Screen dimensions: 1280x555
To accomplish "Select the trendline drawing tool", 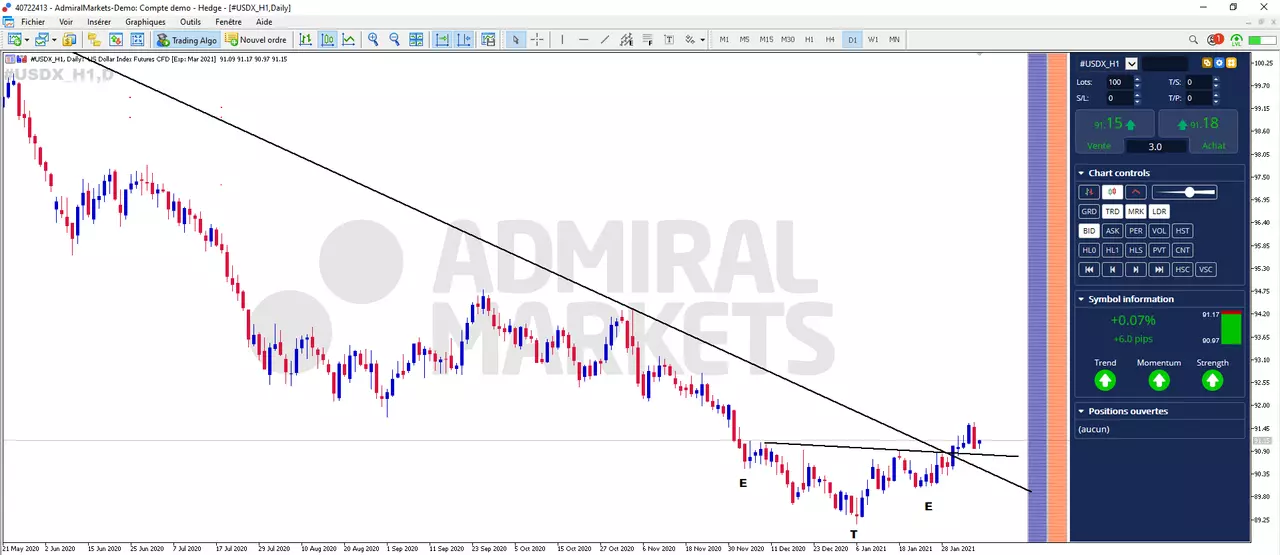I will pyautogui.click(x=605, y=40).
